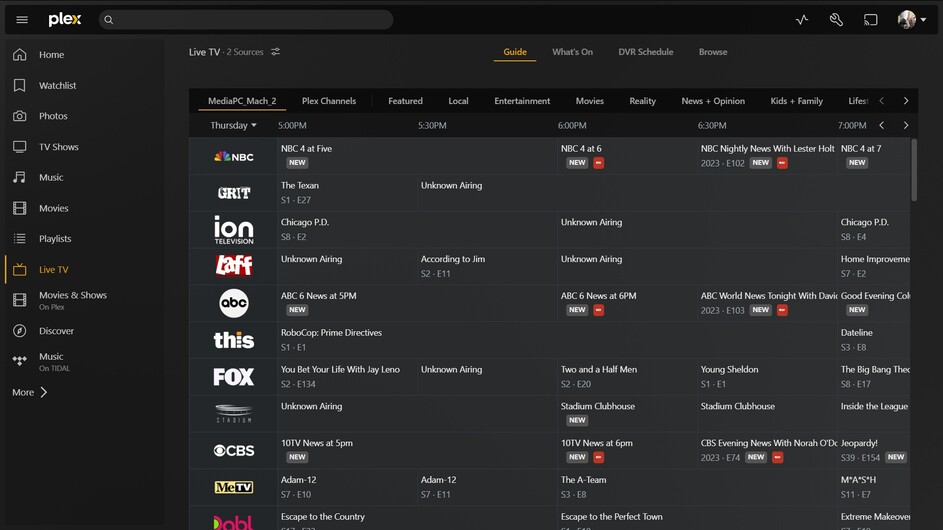Click the record badge on NBC 4 at 6
The width and height of the screenshot is (943, 530).
coord(598,162)
